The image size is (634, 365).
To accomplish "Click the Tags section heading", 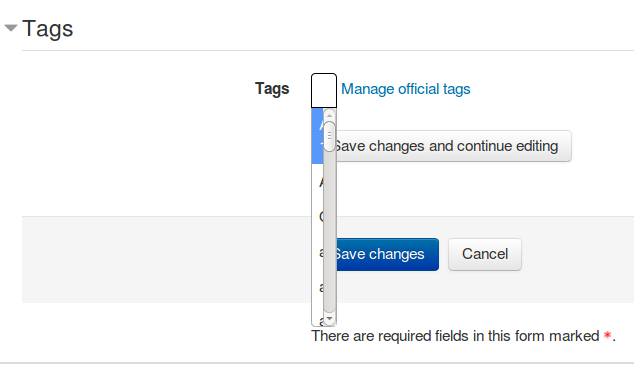I will point(48,29).
